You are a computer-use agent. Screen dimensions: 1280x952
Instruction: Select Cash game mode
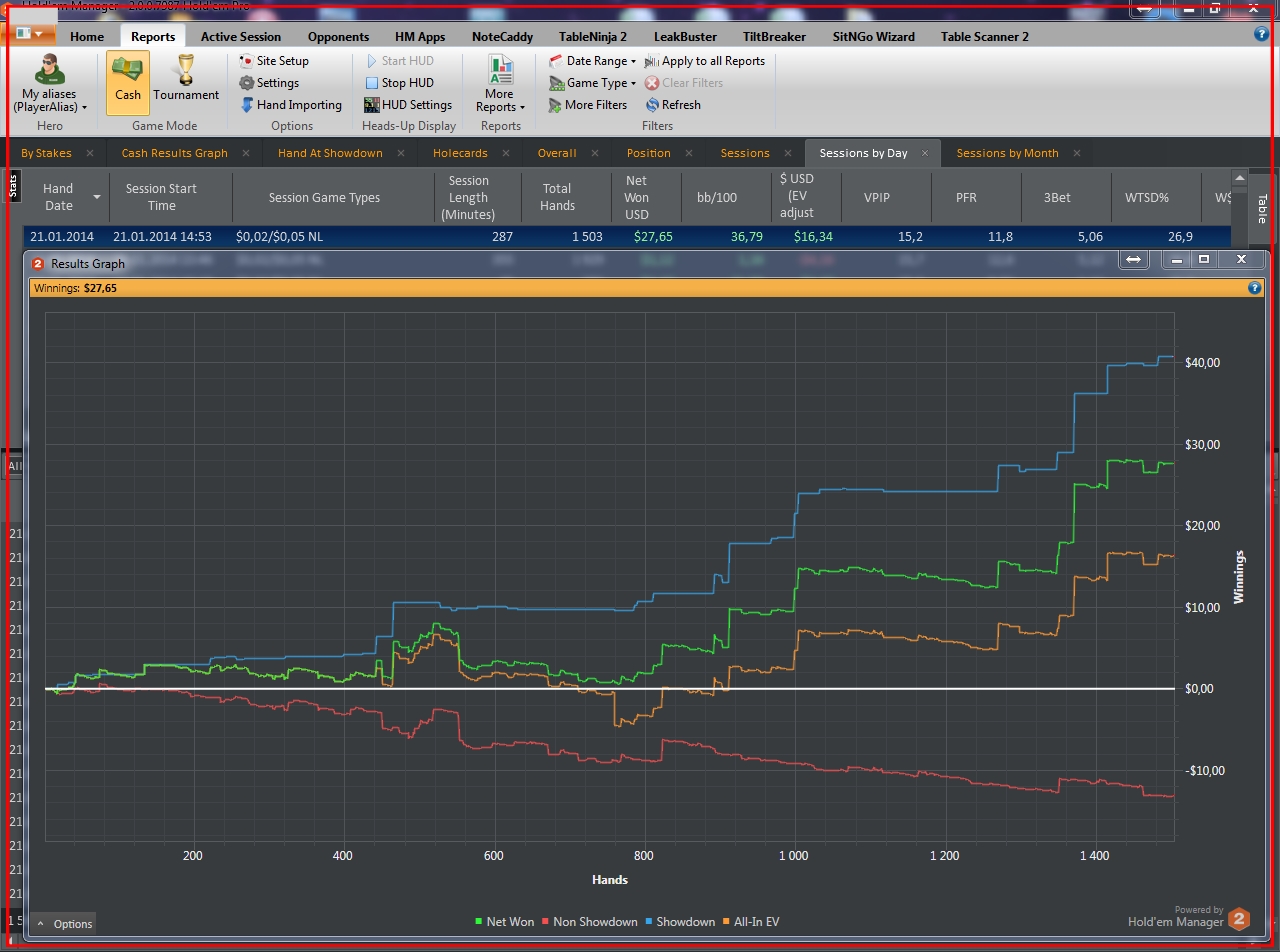pyautogui.click(x=128, y=83)
